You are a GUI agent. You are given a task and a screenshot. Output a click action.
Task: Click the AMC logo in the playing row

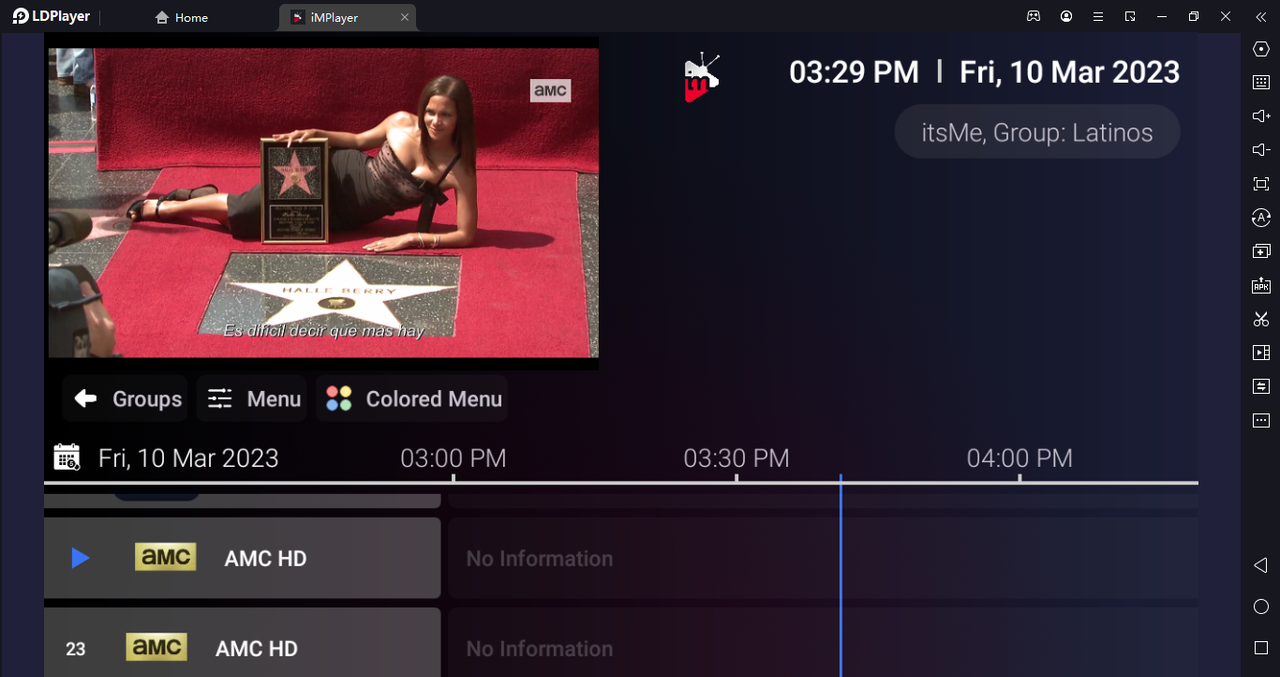(165, 557)
